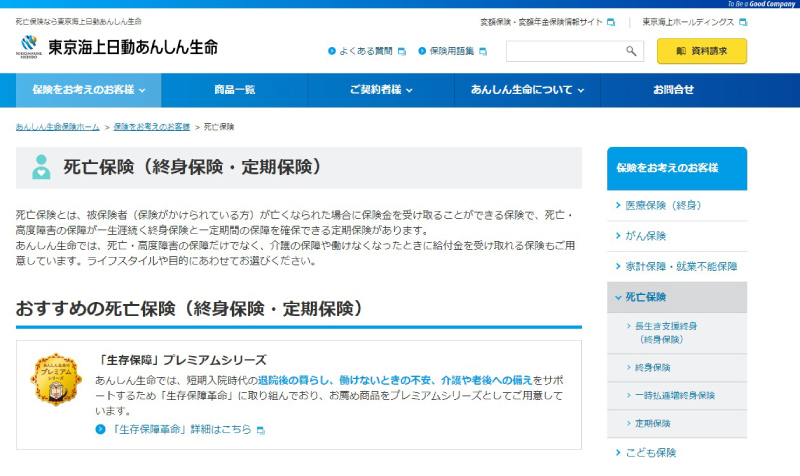Open 終身保険 sidebar sub-item
This screenshot has width=800, height=476.
point(677,367)
